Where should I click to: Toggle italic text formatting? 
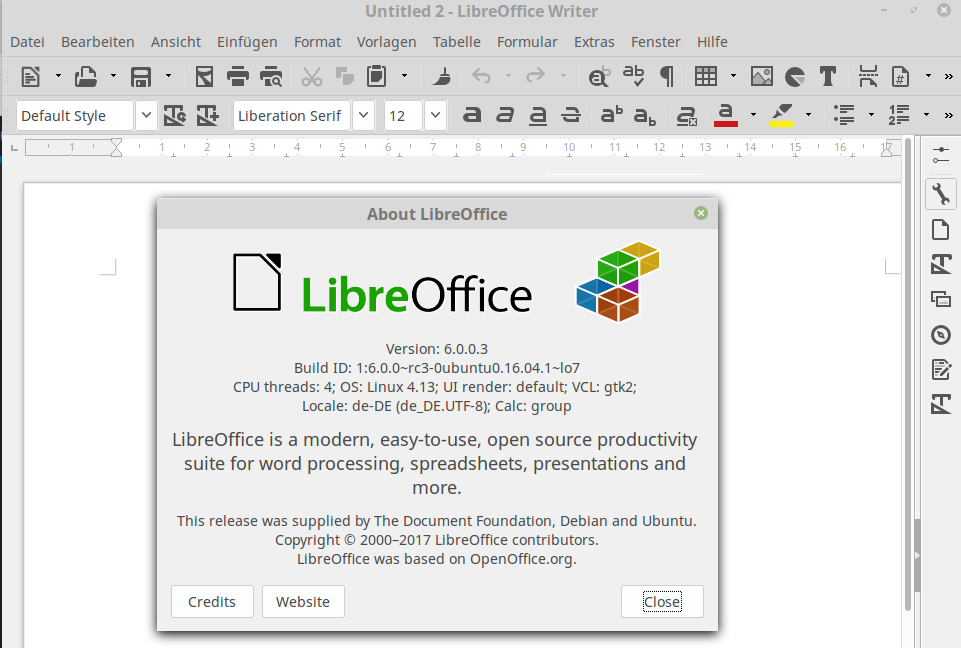pyautogui.click(x=505, y=115)
